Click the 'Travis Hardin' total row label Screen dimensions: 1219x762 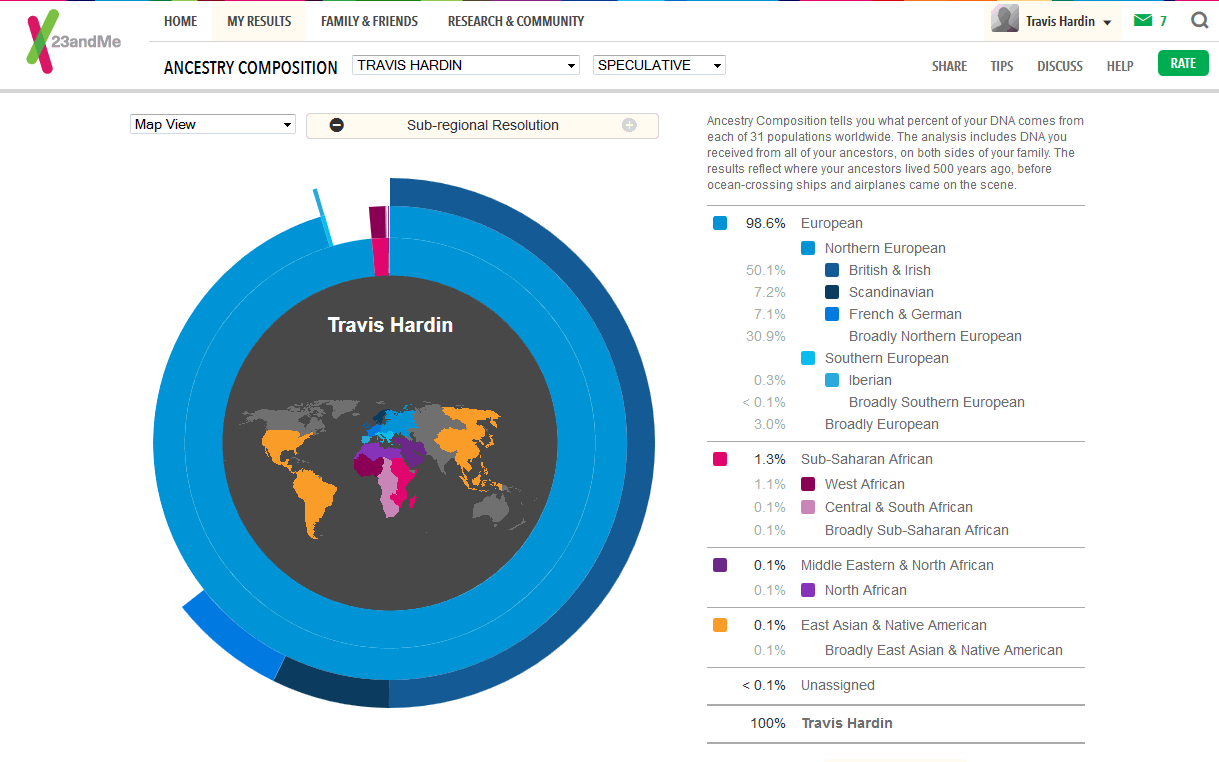pyautogui.click(x=847, y=723)
